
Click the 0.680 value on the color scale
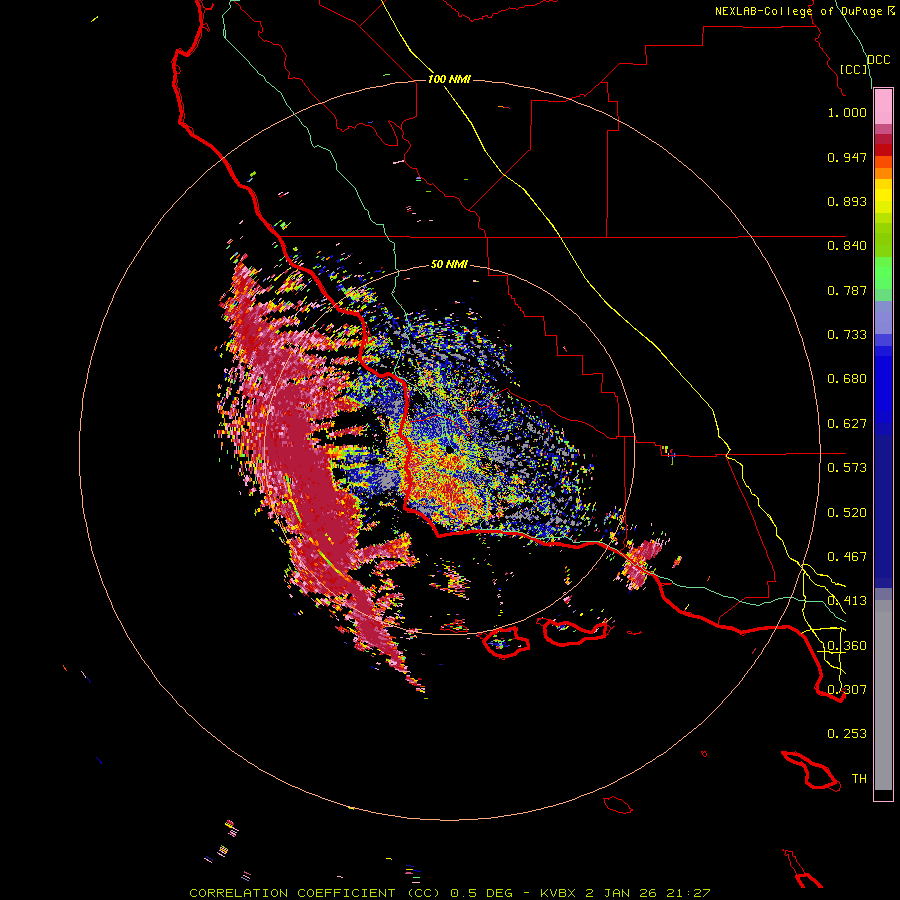[x=847, y=379]
